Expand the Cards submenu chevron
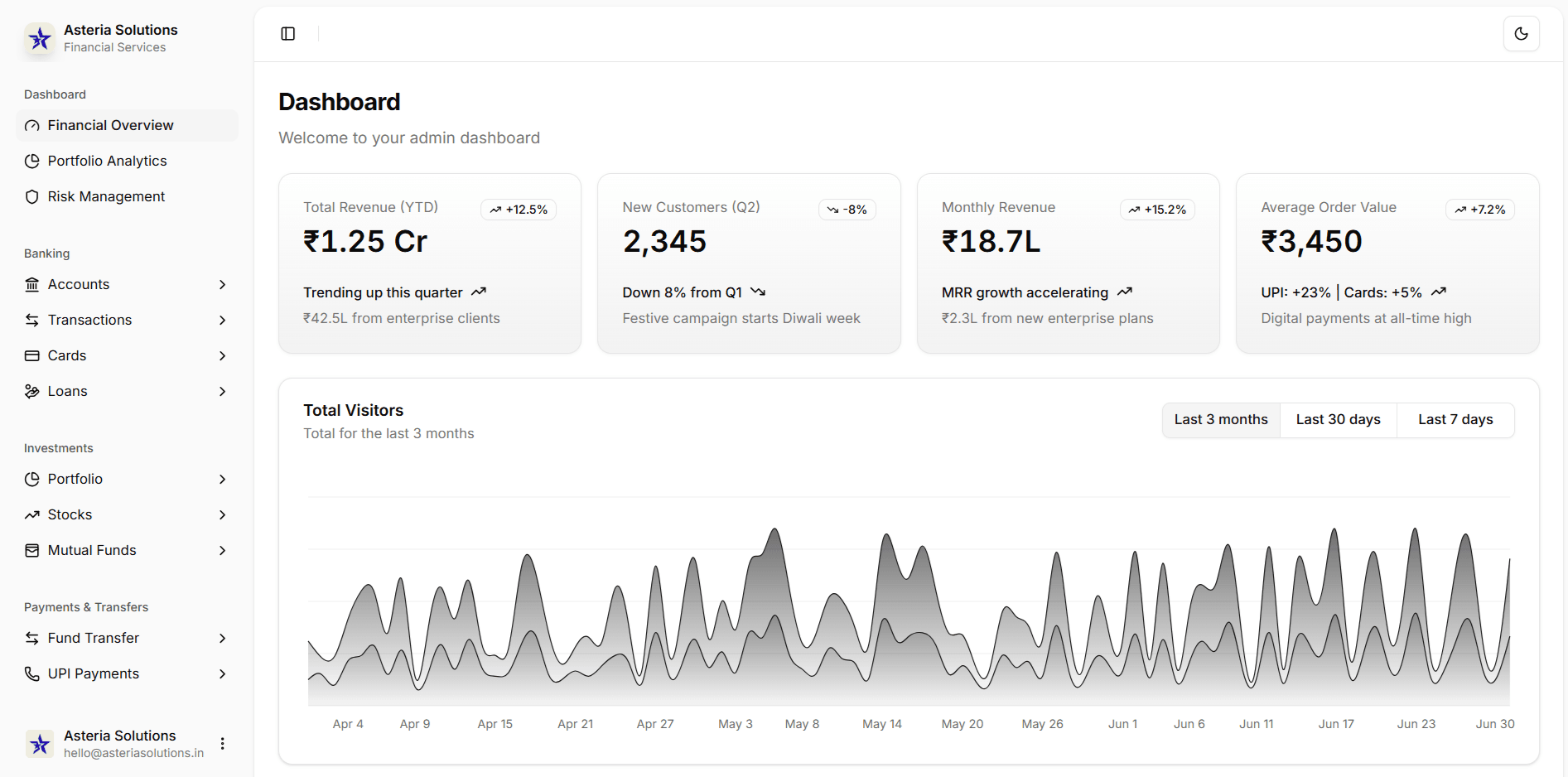Image resolution: width=1568 pixels, height=777 pixels. [x=222, y=356]
